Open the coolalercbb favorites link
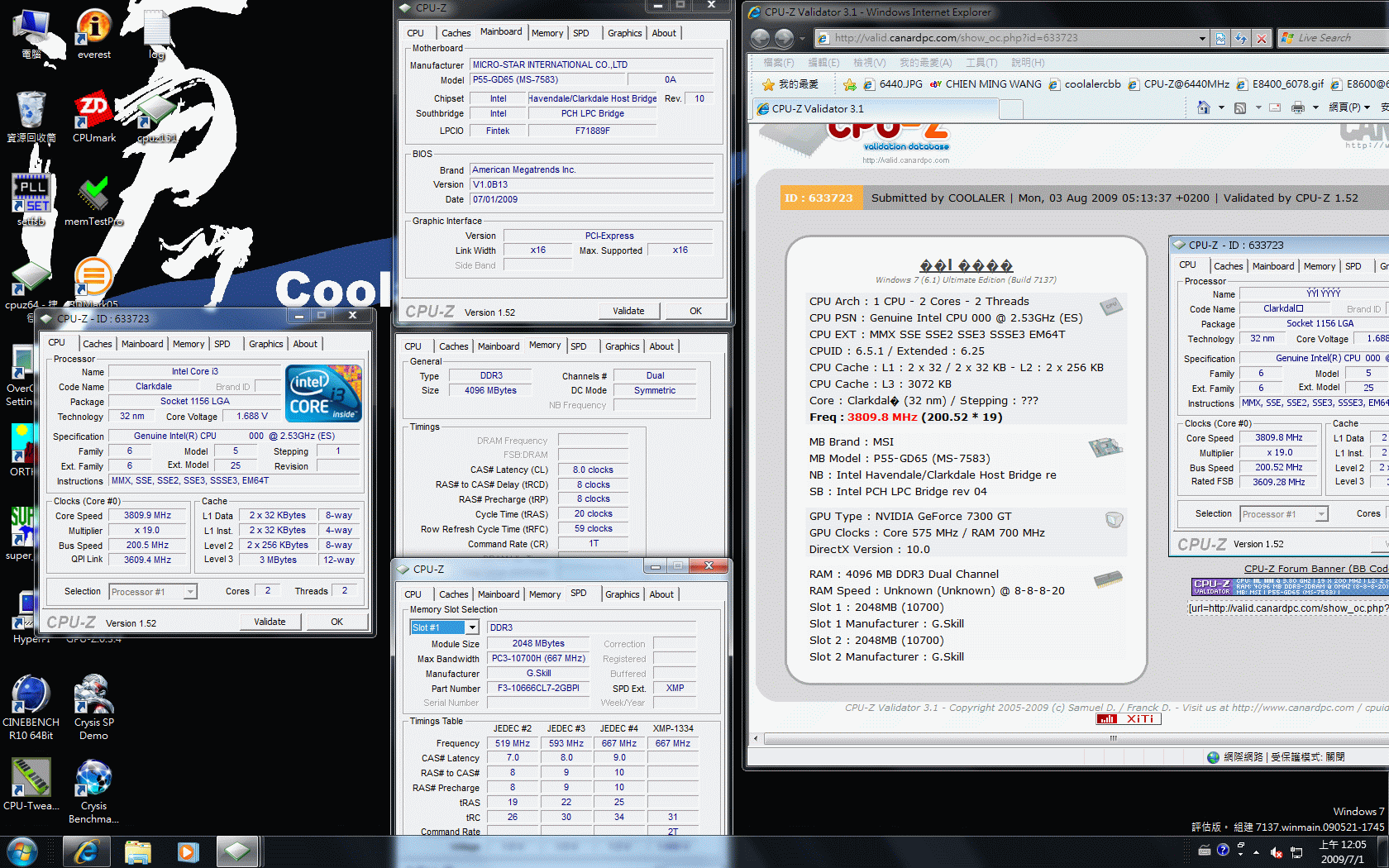The image size is (1389, 868). [1085, 84]
